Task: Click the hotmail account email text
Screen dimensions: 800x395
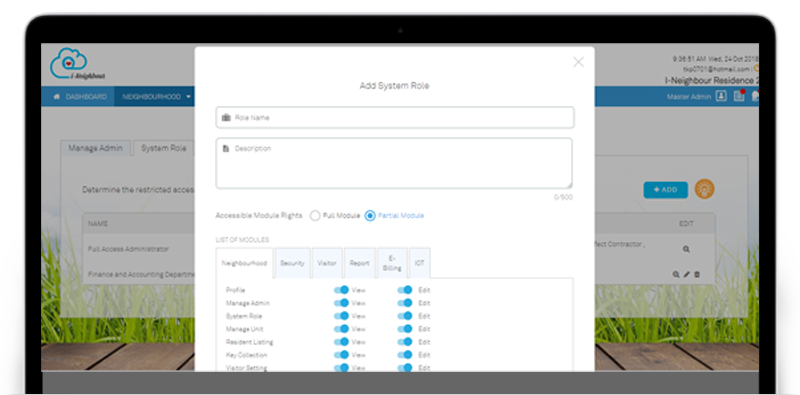Action: click(x=716, y=68)
